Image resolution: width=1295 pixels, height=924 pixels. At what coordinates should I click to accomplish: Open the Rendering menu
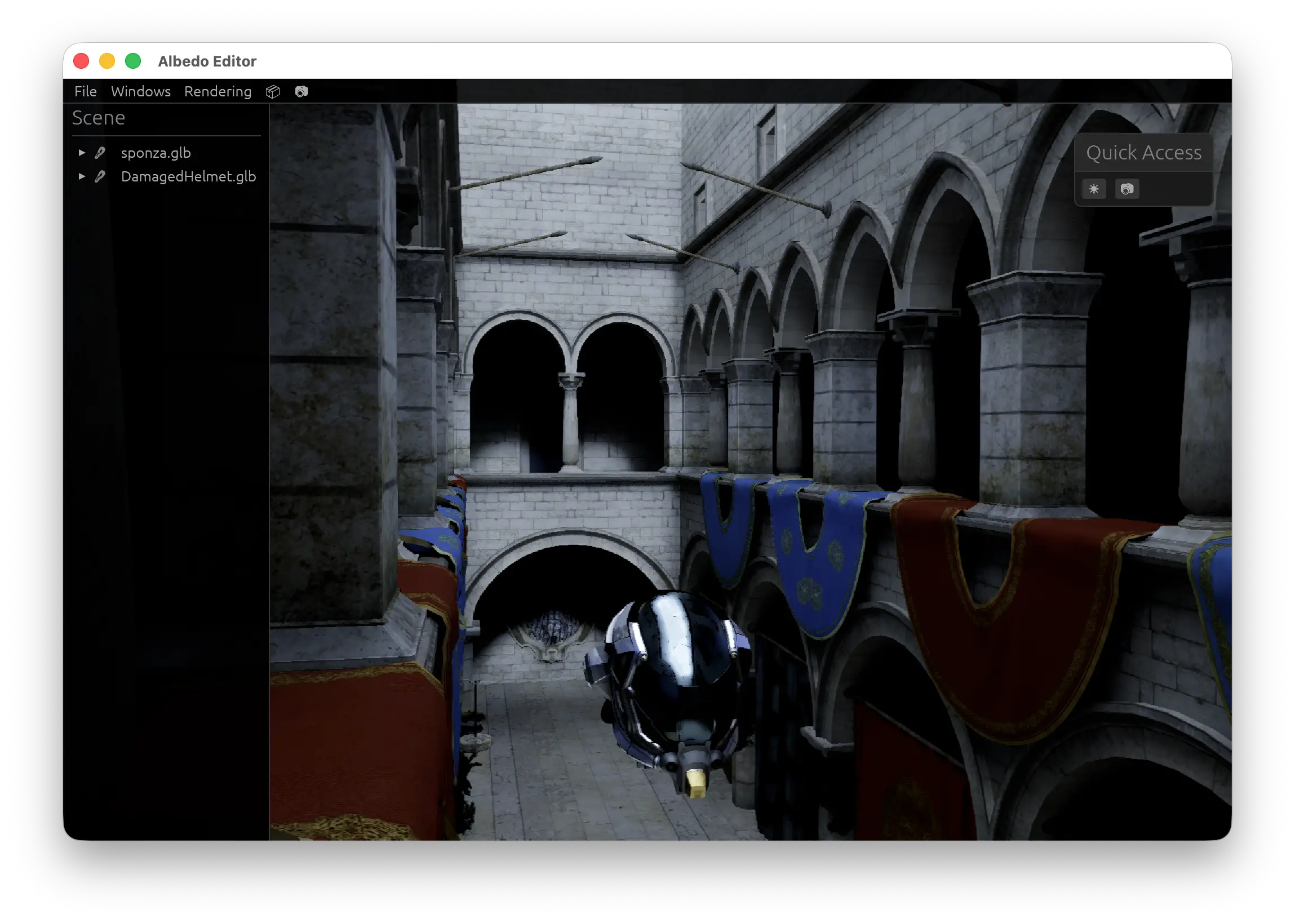pos(218,92)
